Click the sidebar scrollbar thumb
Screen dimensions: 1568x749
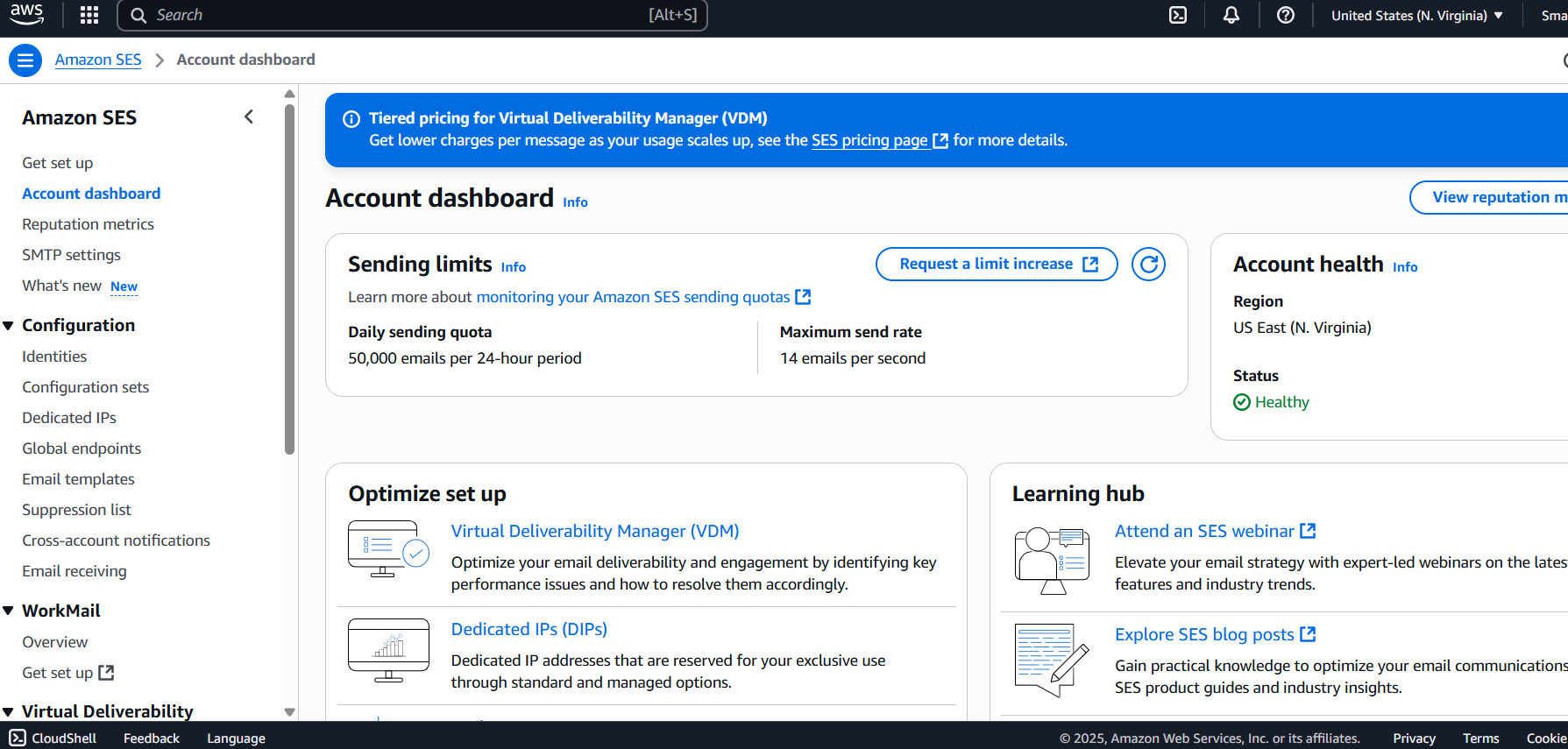point(290,279)
